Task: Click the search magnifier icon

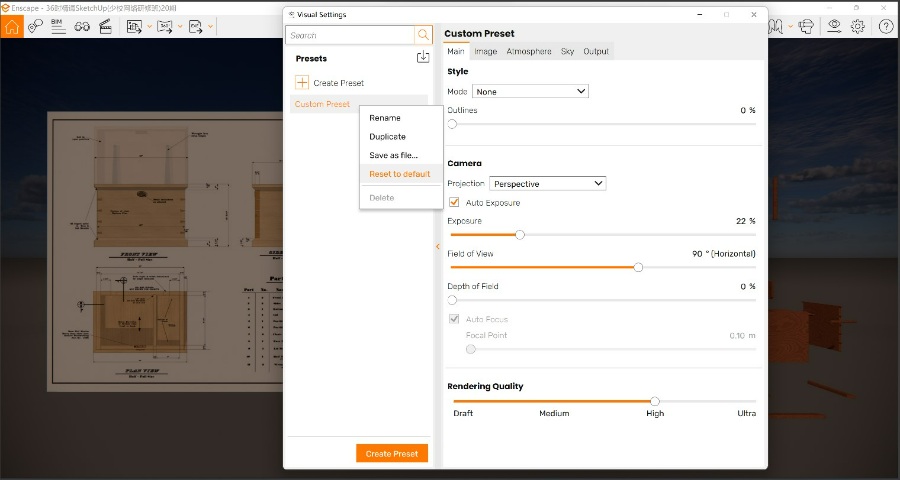Action: click(x=424, y=35)
